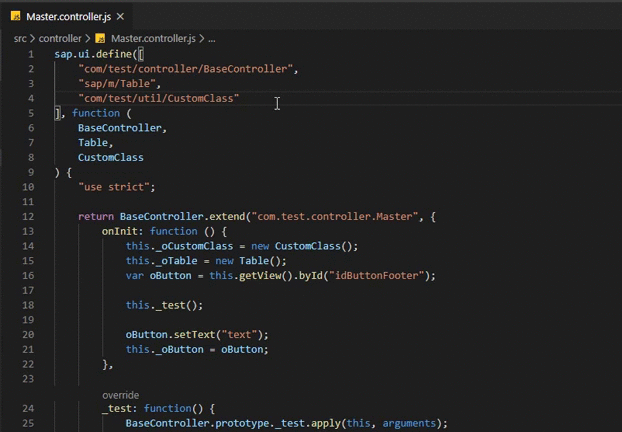Click the arguments keyword on line 25
The width and height of the screenshot is (622, 432).
pyautogui.click(x=409, y=423)
